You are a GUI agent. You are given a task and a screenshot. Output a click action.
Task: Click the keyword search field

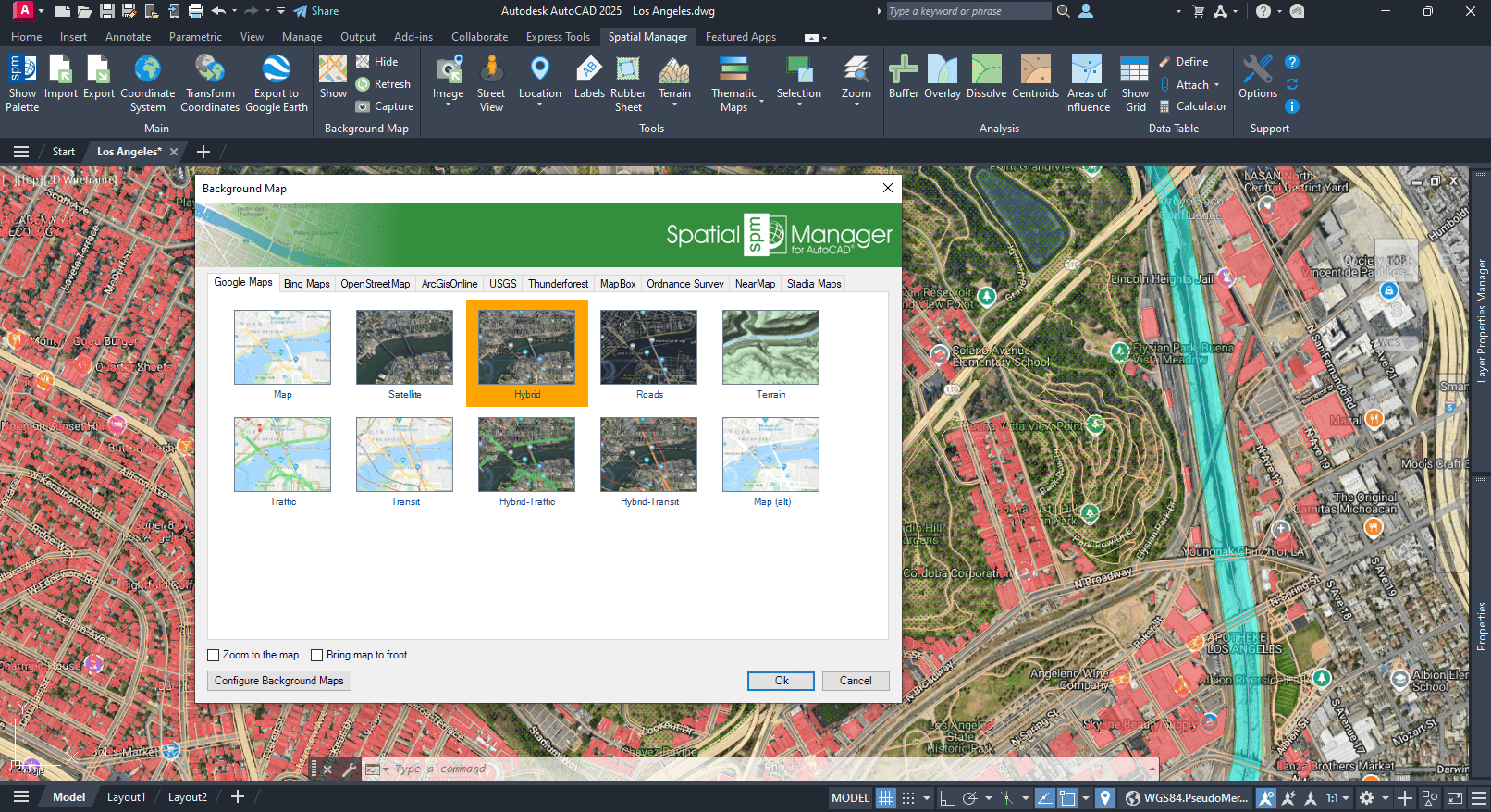[x=967, y=11]
